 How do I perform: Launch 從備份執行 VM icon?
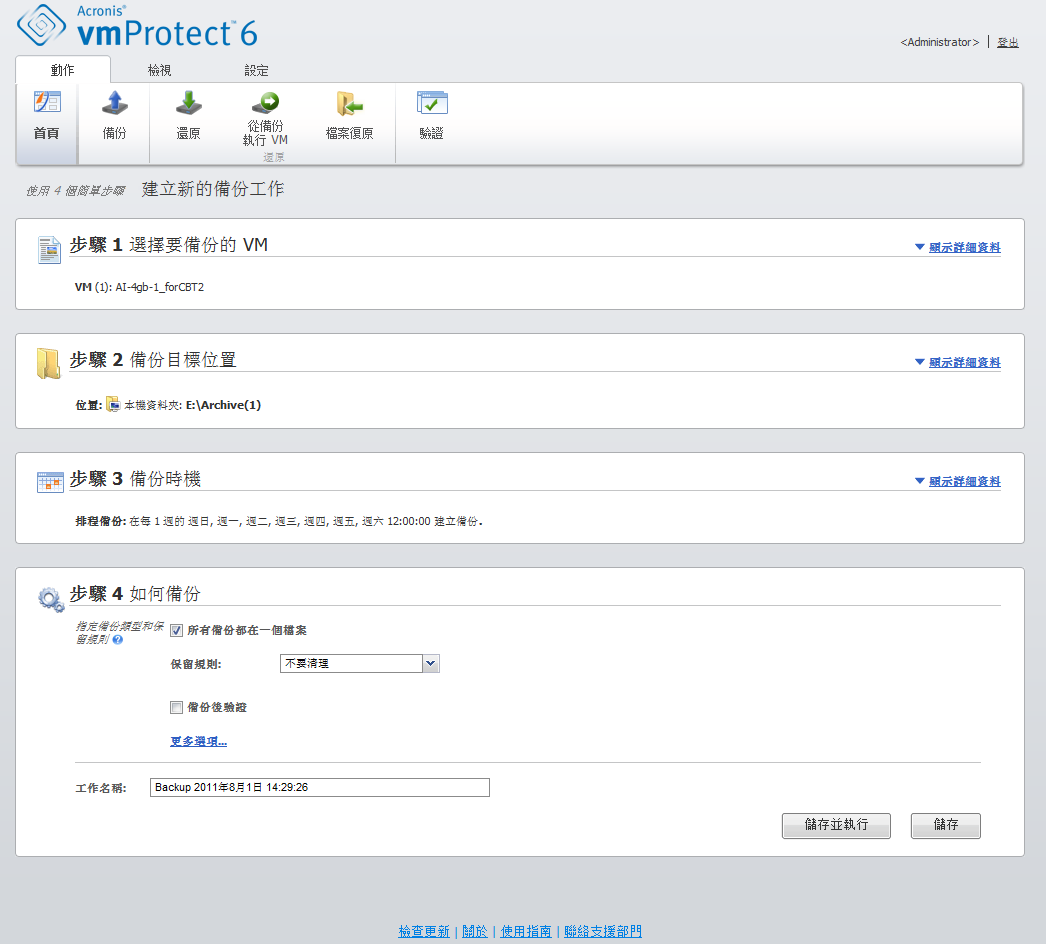click(265, 104)
